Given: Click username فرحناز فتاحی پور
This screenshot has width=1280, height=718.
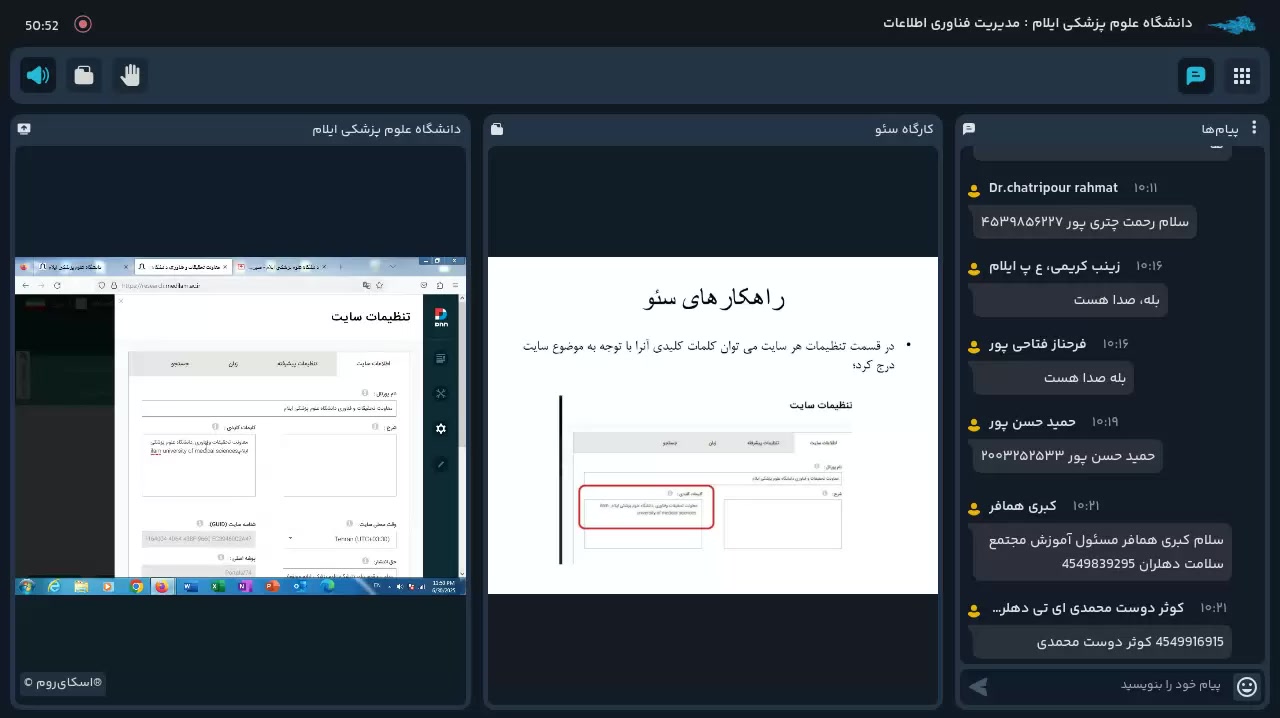Looking at the screenshot, I should (x=1037, y=344).
